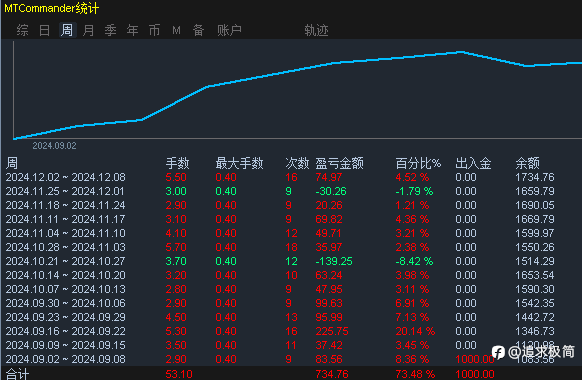Click the balance value 1346.73

click(535, 331)
